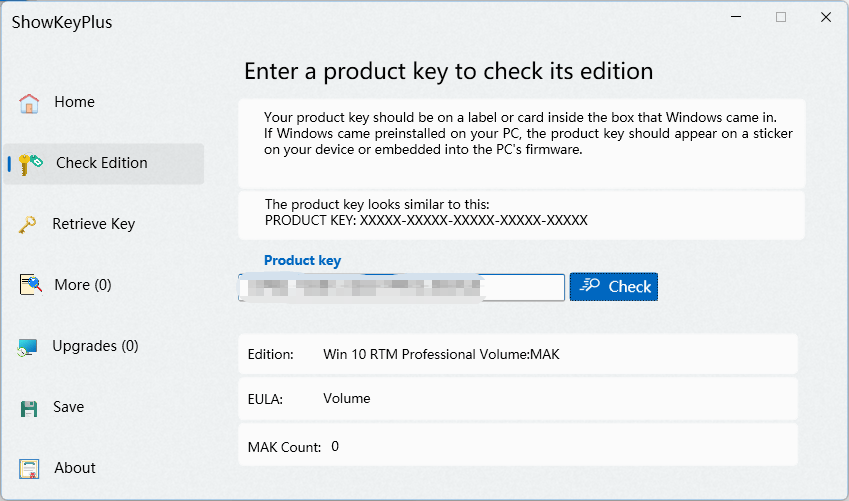Select the Check Edition label

coord(102,163)
